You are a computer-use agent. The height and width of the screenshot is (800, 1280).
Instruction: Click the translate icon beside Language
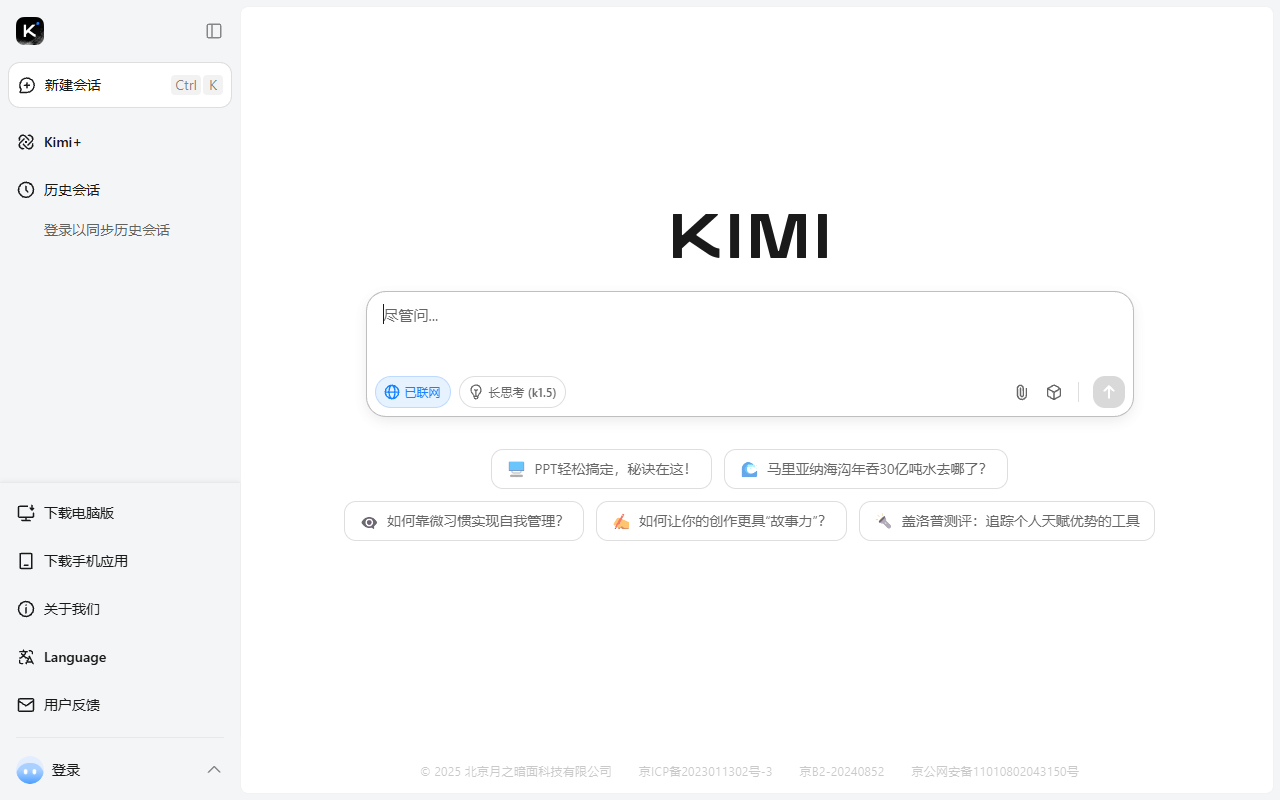click(x=26, y=657)
